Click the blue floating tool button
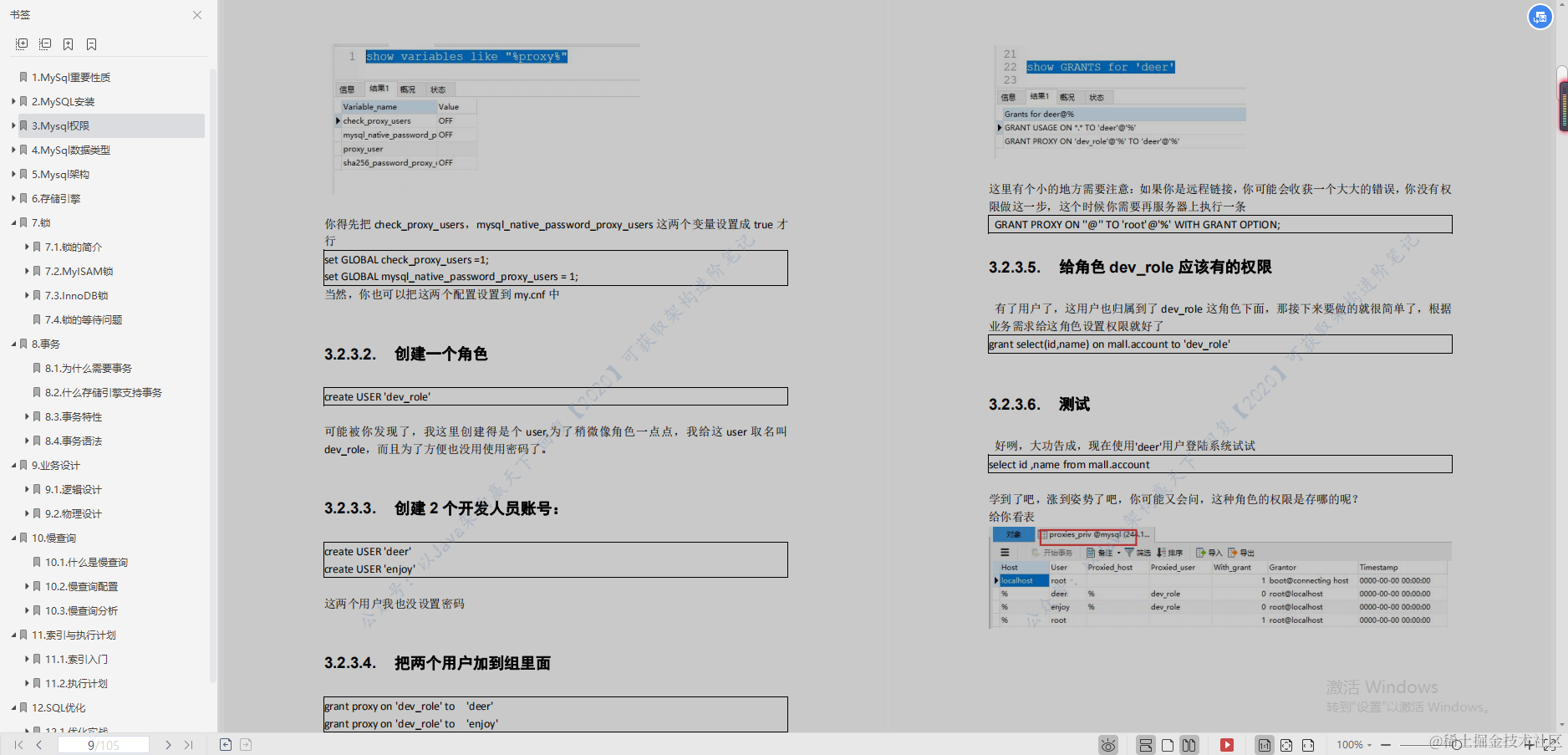Image resolution: width=1568 pixels, height=755 pixels. click(1540, 17)
